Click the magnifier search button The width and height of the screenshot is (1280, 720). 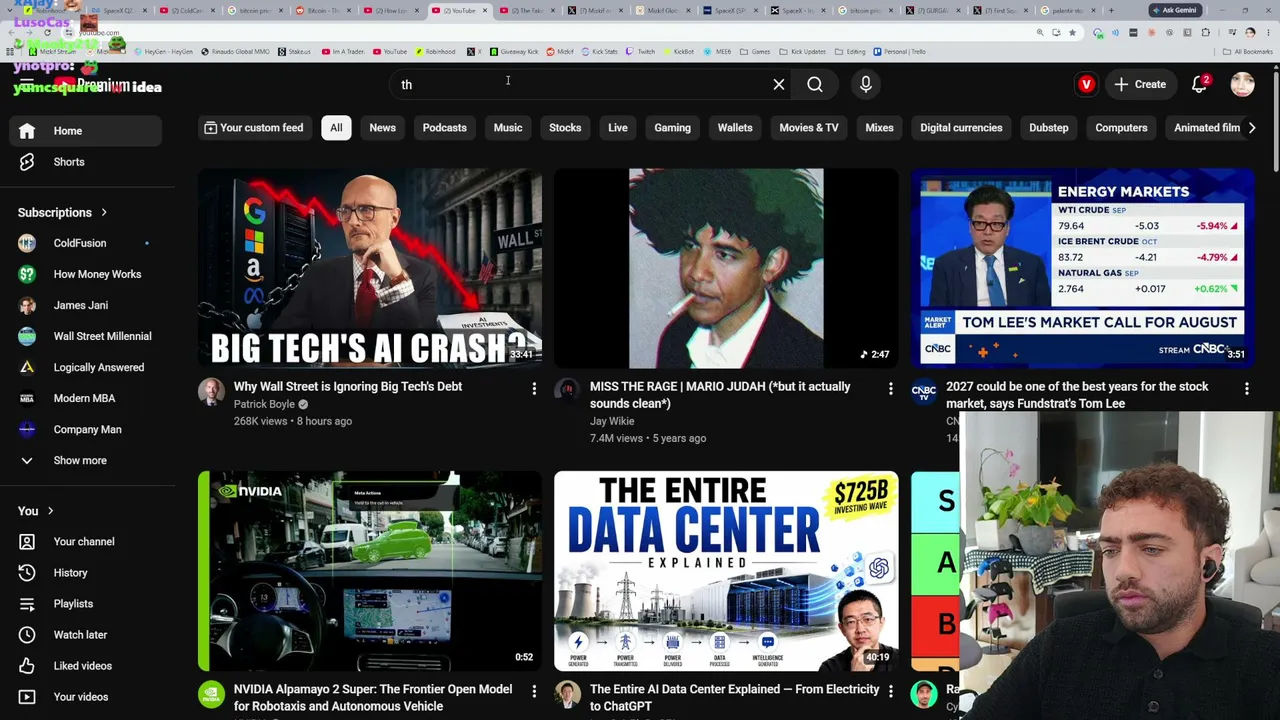[x=815, y=85]
